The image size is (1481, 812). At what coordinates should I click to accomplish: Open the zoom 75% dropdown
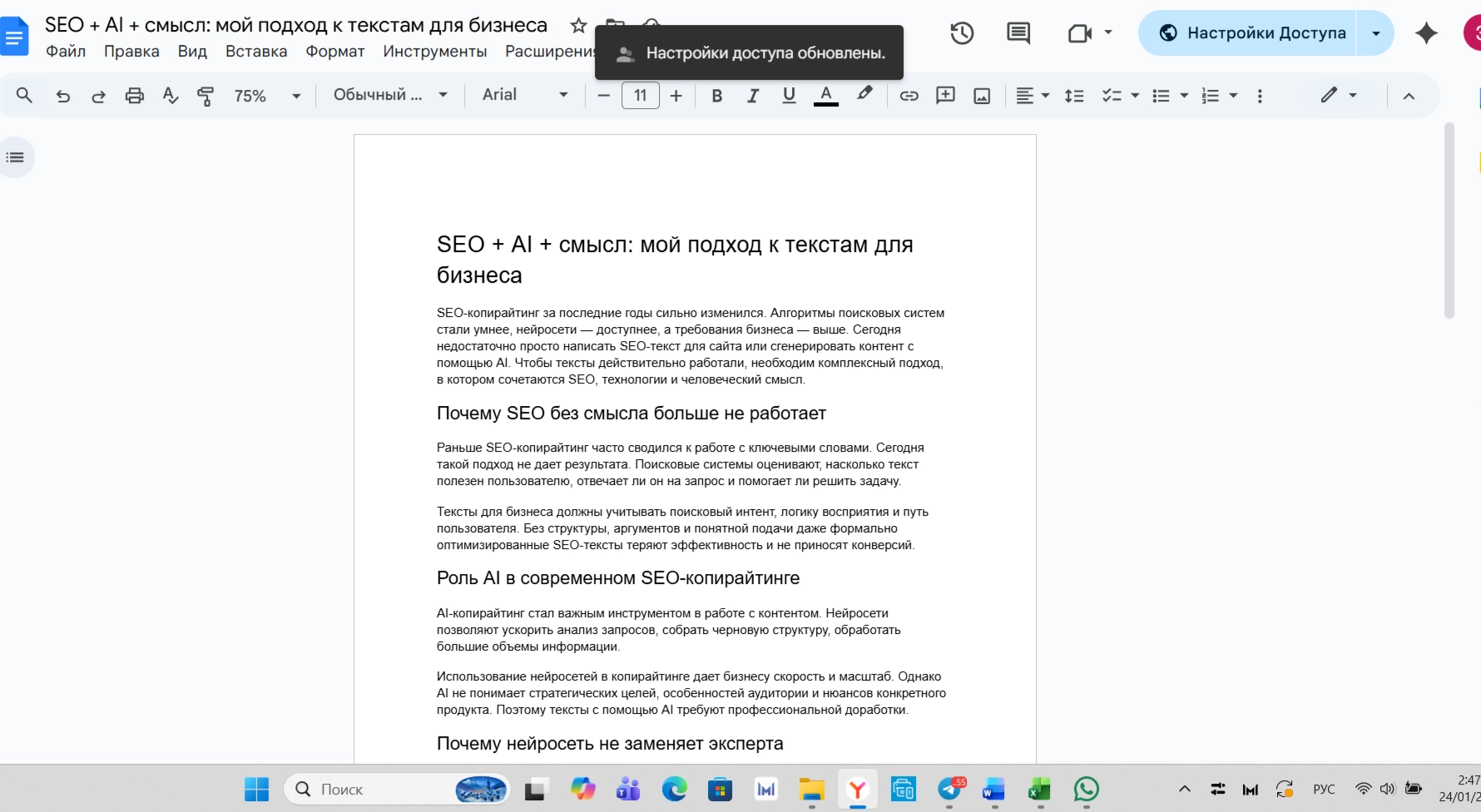click(266, 96)
